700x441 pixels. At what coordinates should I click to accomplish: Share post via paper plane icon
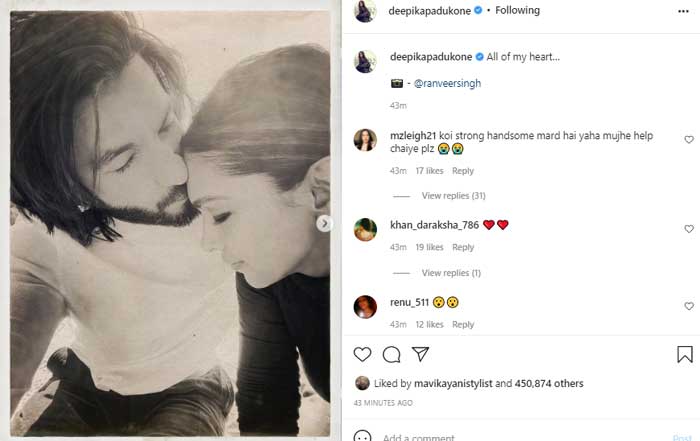[421, 354]
